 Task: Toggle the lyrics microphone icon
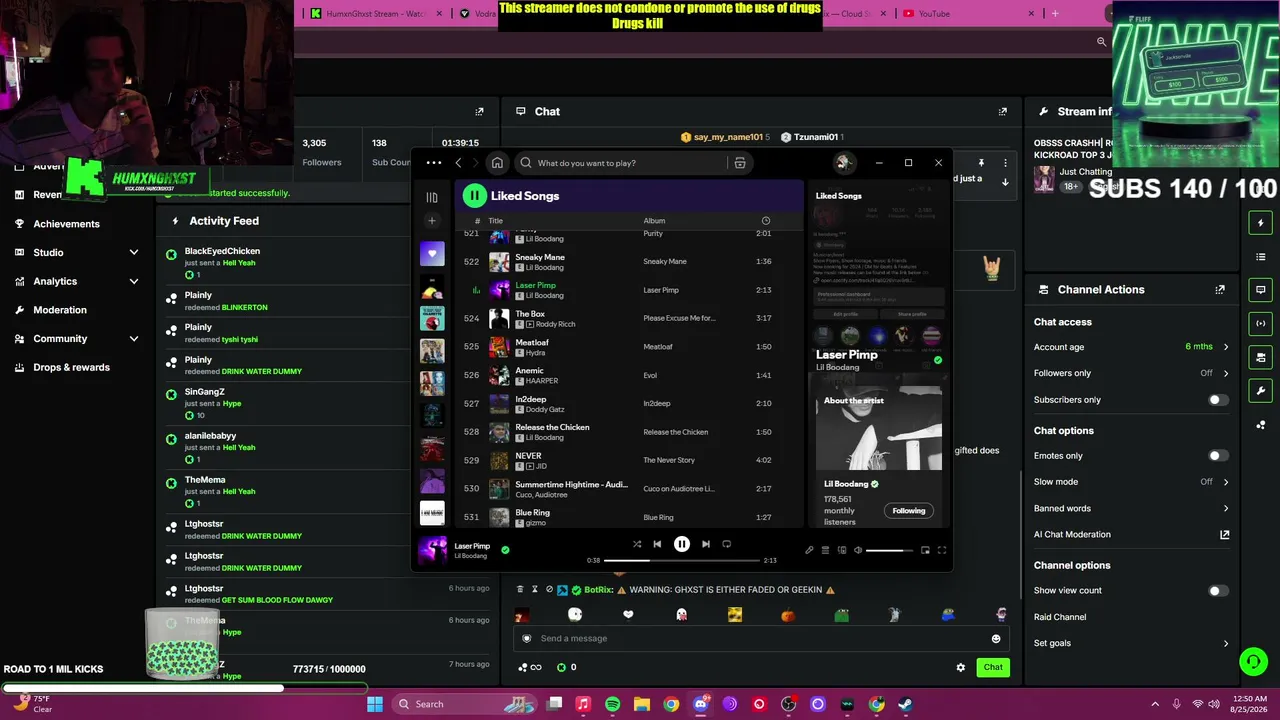(x=809, y=550)
